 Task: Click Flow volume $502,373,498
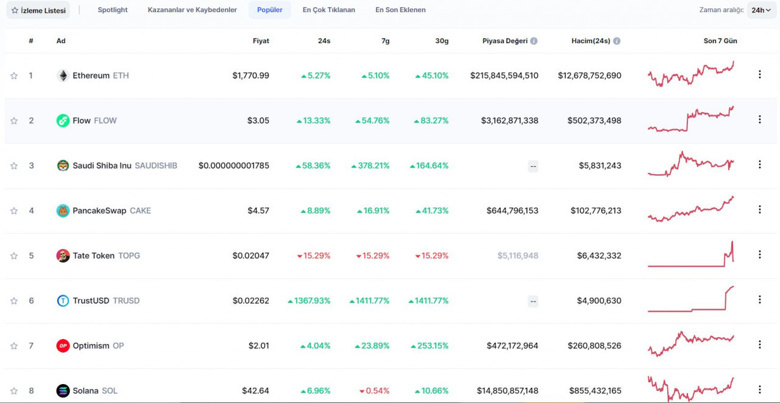(594, 120)
